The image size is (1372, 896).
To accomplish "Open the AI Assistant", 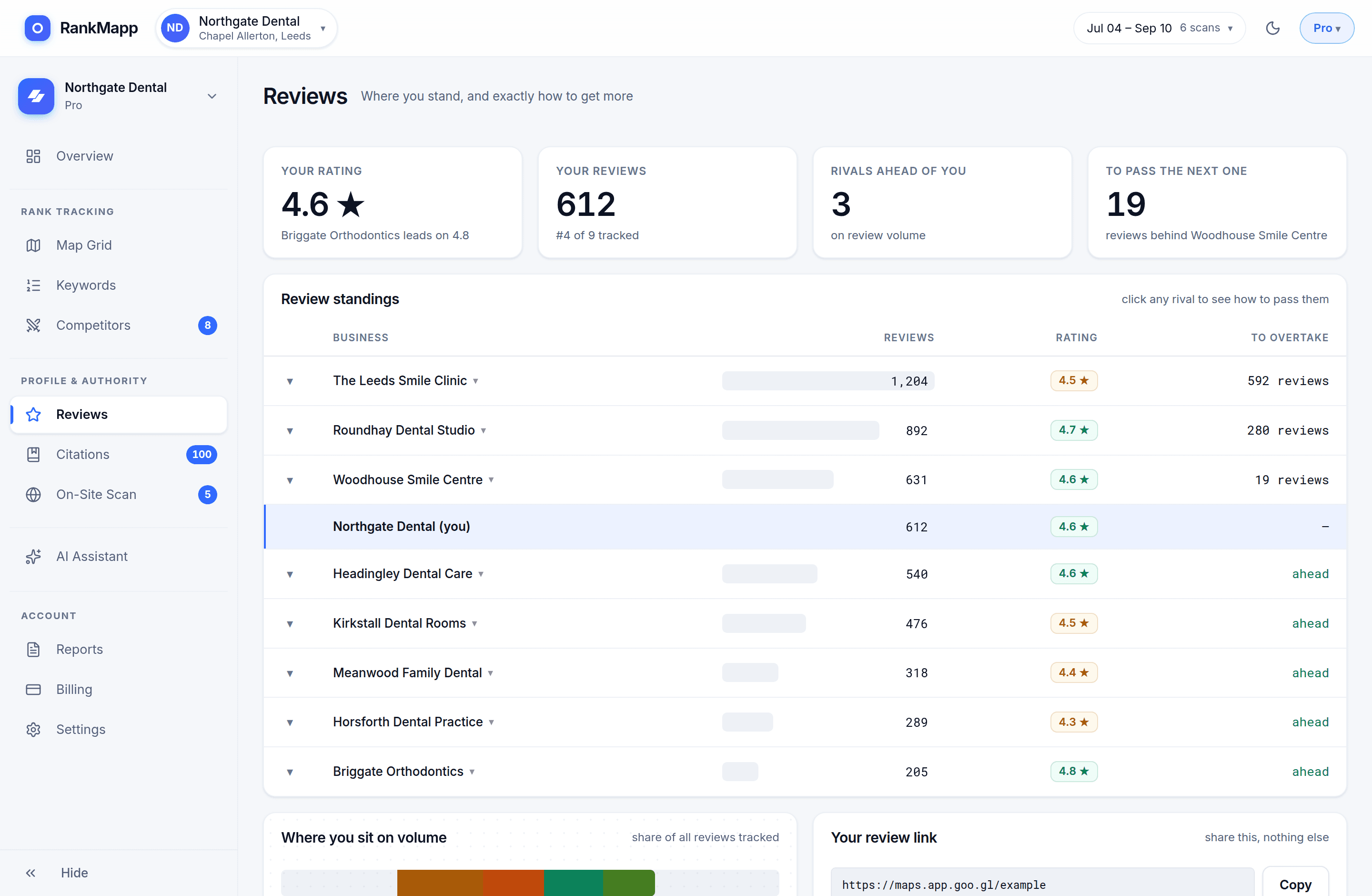I will pos(119,556).
